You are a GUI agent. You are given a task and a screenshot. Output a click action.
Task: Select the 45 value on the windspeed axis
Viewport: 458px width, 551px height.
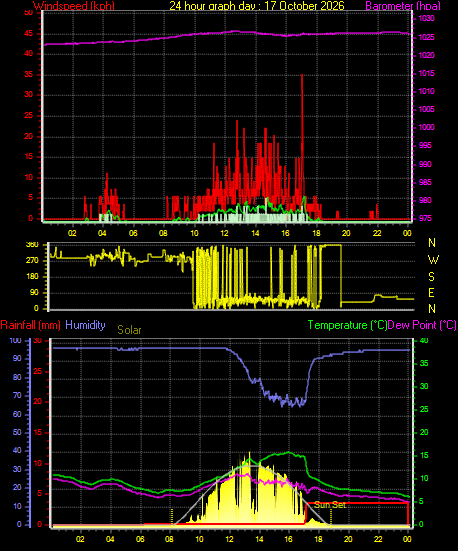point(28,34)
